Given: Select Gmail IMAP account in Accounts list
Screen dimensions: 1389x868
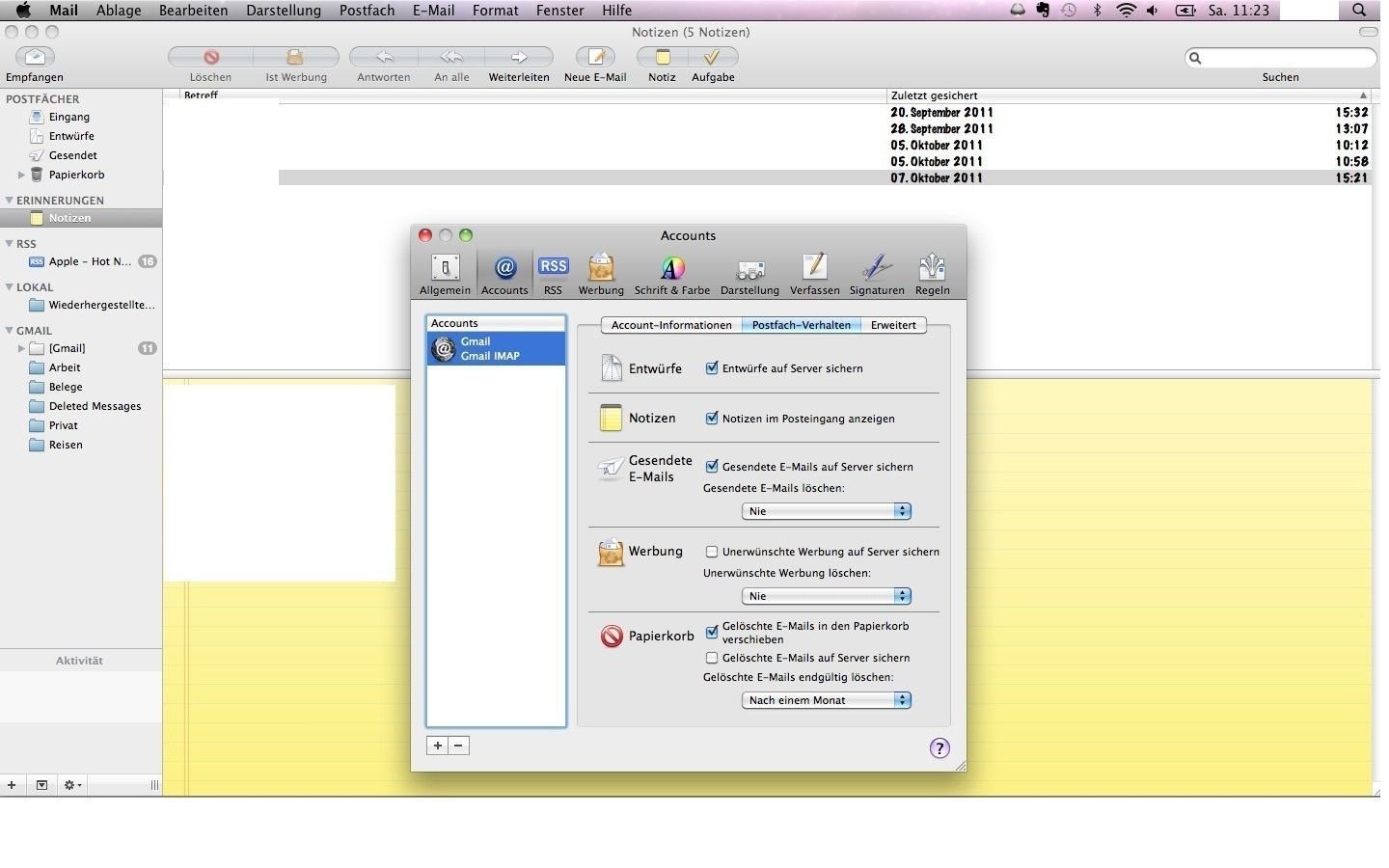Looking at the screenshot, I should pos(496,348).
